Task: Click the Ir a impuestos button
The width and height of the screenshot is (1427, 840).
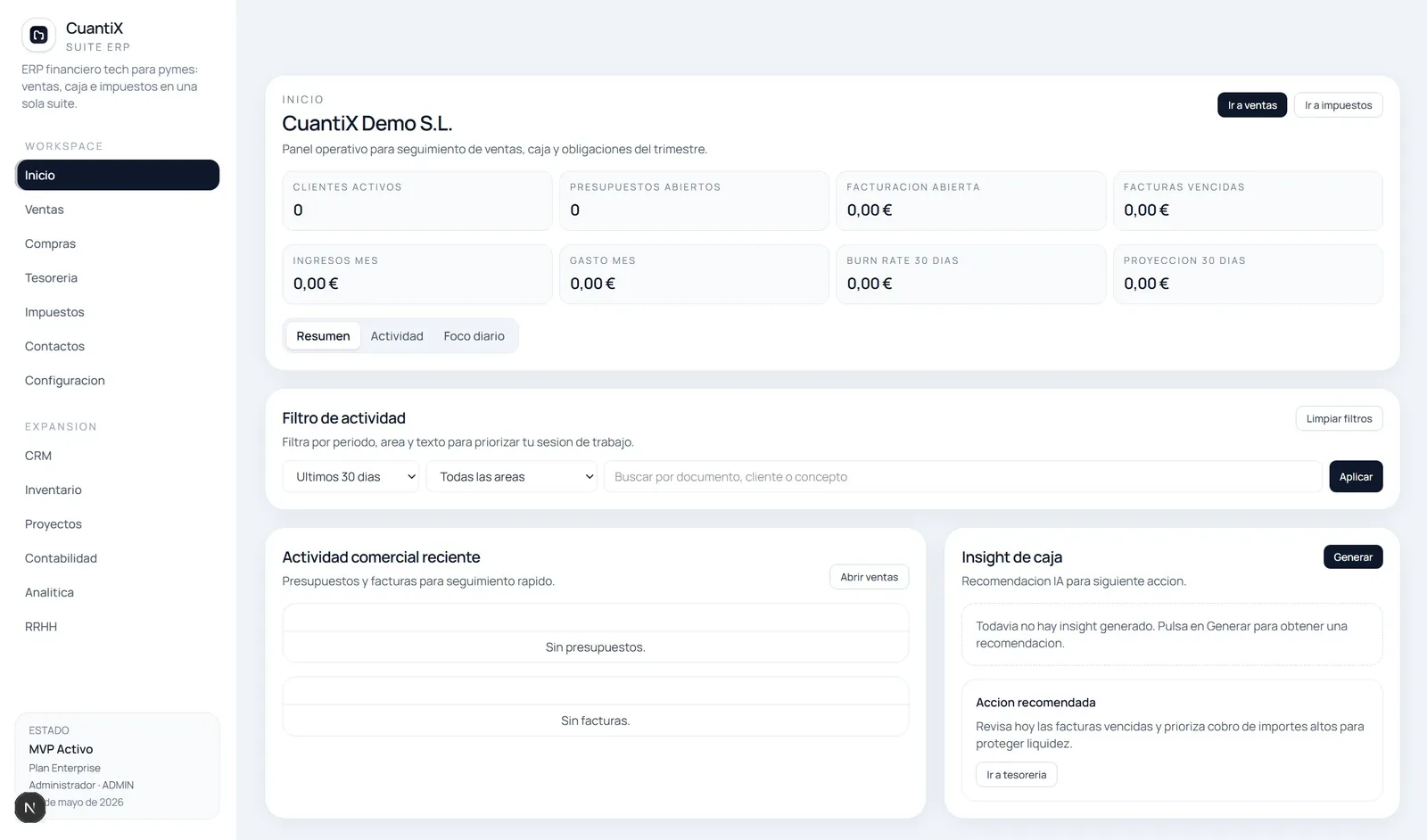Action: (x=1338, y=105)
